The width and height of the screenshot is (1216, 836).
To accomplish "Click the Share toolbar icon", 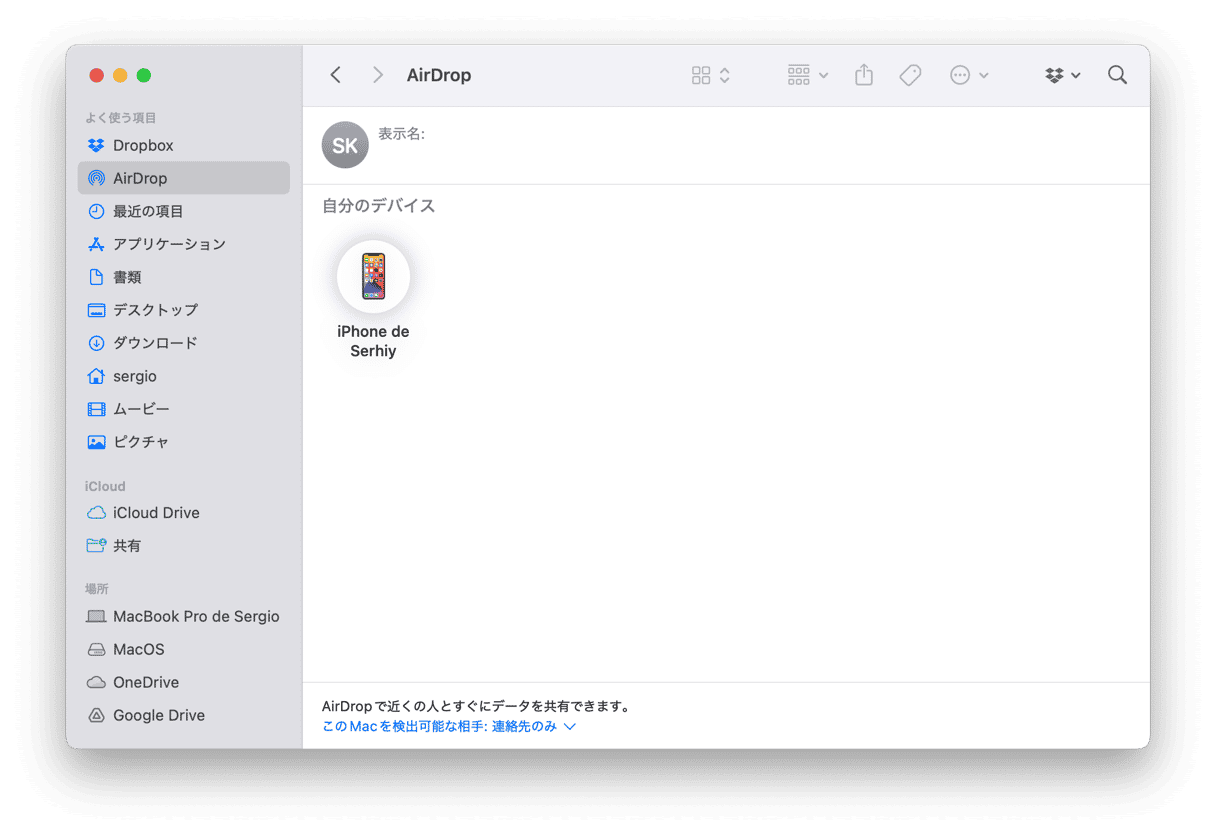I will 864,75.
